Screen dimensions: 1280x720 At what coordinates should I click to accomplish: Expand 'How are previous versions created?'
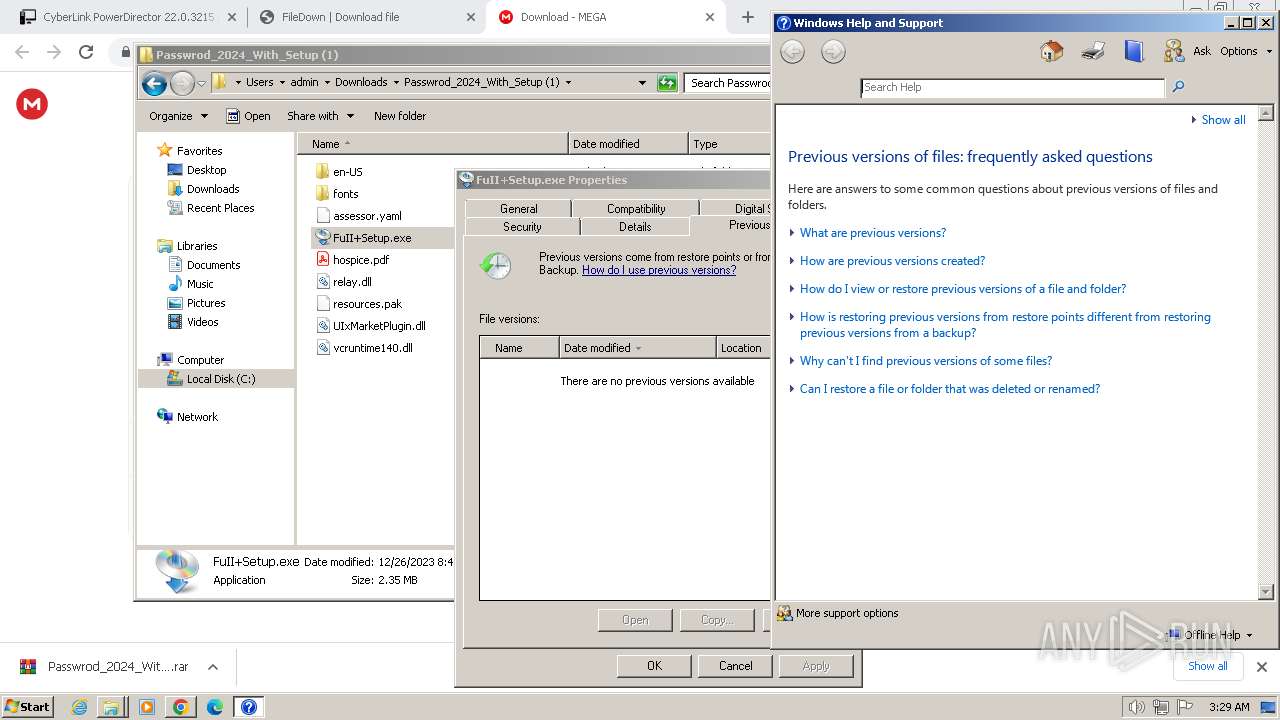tap(892, 261)
